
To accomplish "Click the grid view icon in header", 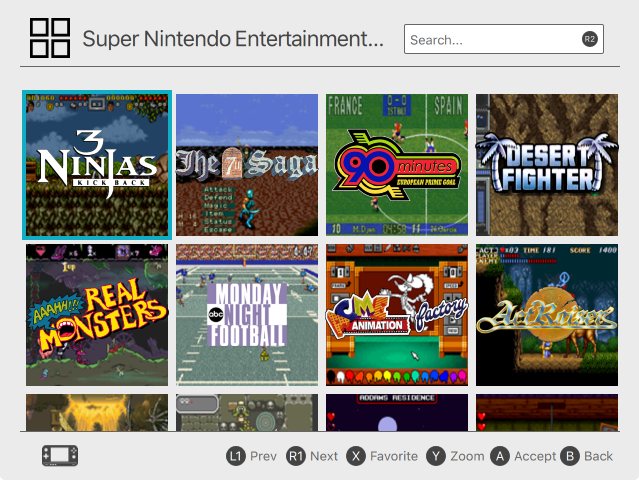I will 50,38.
